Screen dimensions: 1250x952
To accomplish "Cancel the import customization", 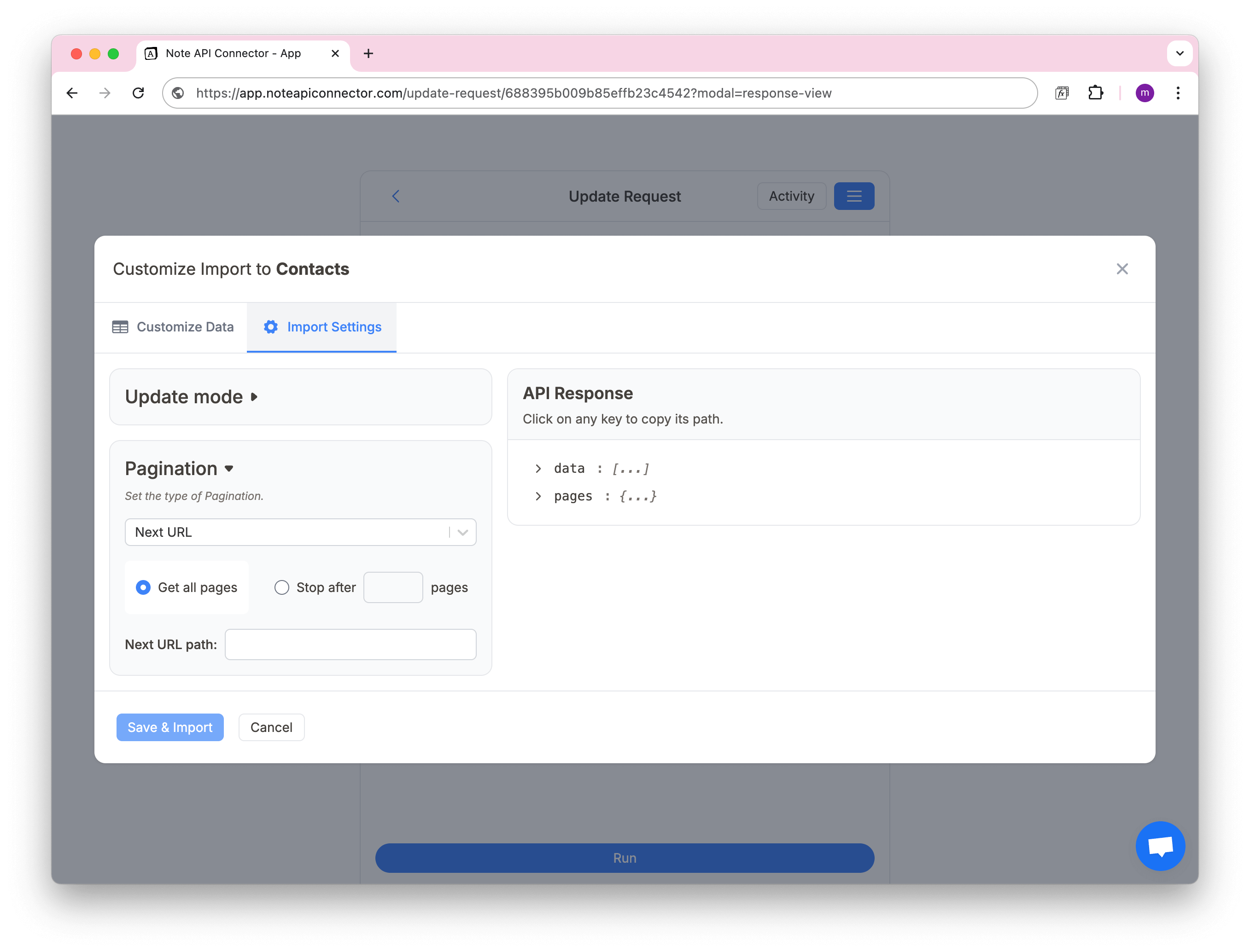I will (271, 727).
